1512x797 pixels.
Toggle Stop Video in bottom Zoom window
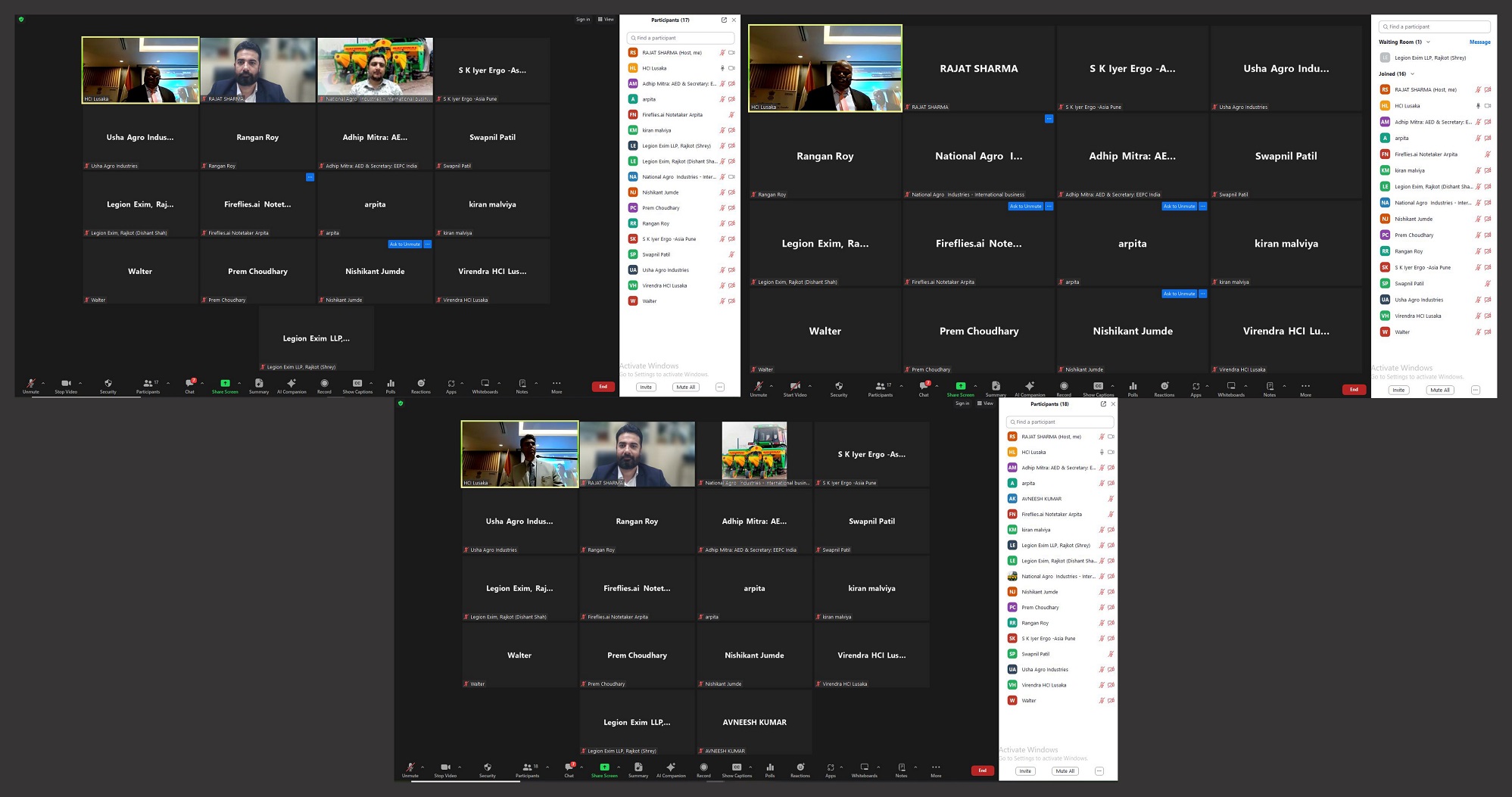point(445,770)
